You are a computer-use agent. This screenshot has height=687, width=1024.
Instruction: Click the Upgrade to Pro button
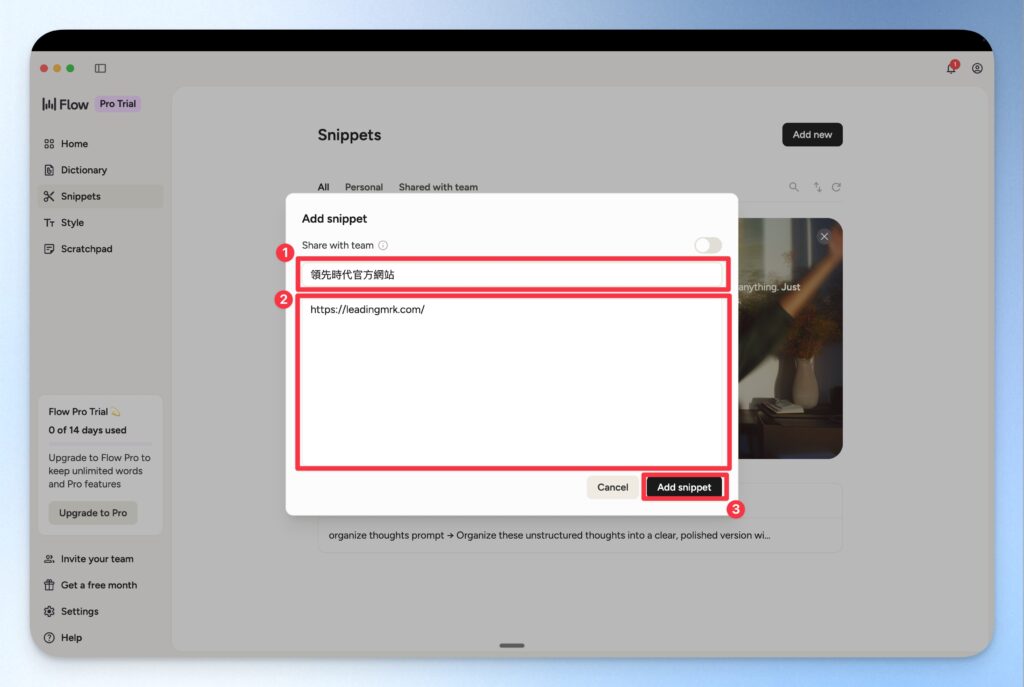coord(92,513)
